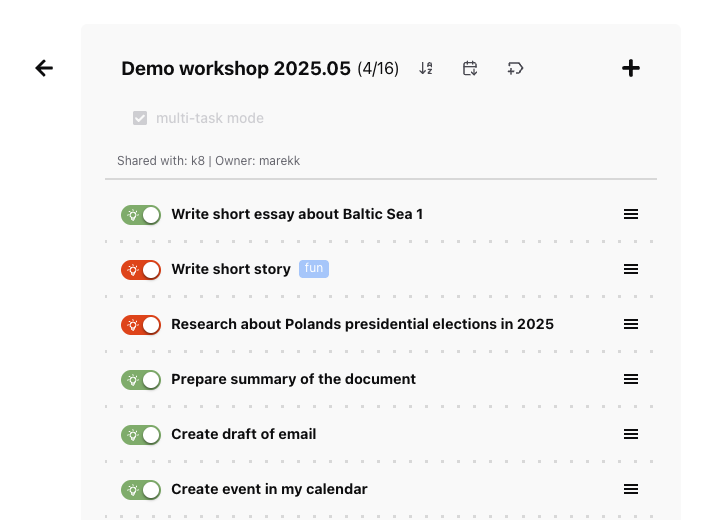Viewport: 713px width, 520px height.
Task: Click the calendar sort icon
Action: [470, 68]
